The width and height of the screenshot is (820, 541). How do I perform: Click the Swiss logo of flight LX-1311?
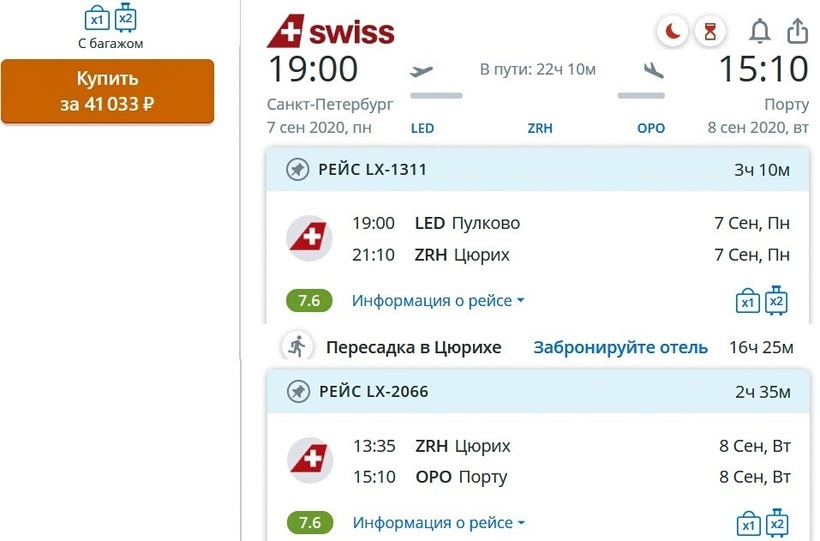(310, 238)
